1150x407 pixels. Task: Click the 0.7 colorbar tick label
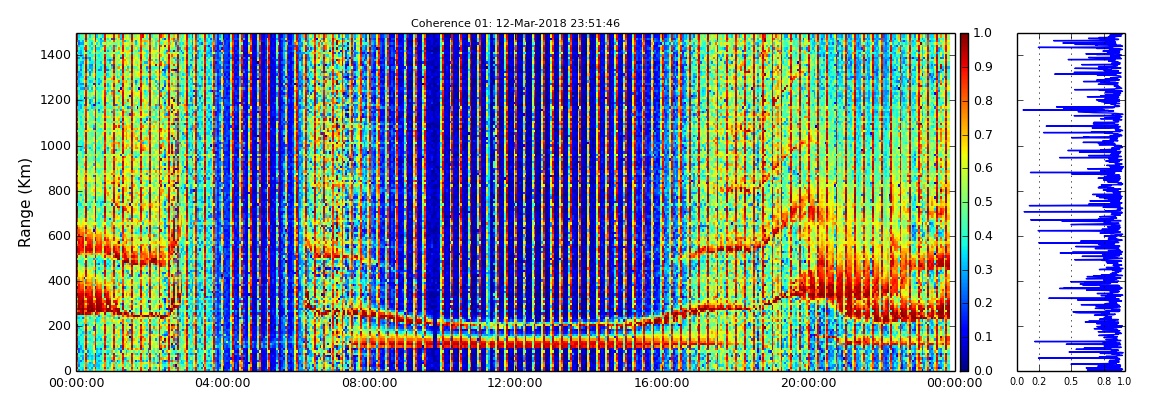(981, 135)
